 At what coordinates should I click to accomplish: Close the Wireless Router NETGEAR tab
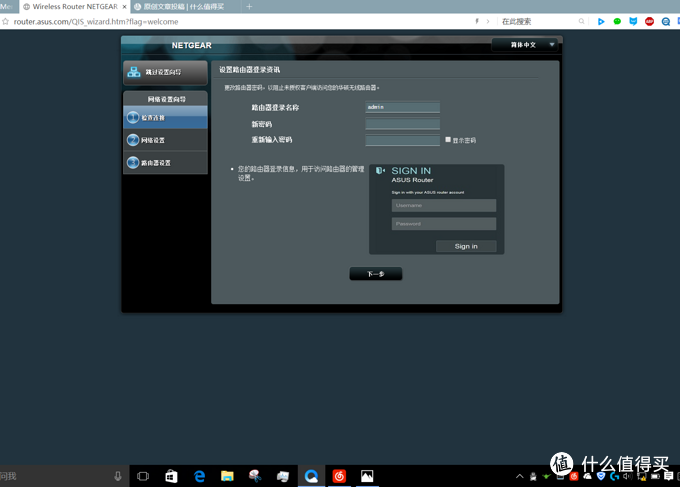124,7
